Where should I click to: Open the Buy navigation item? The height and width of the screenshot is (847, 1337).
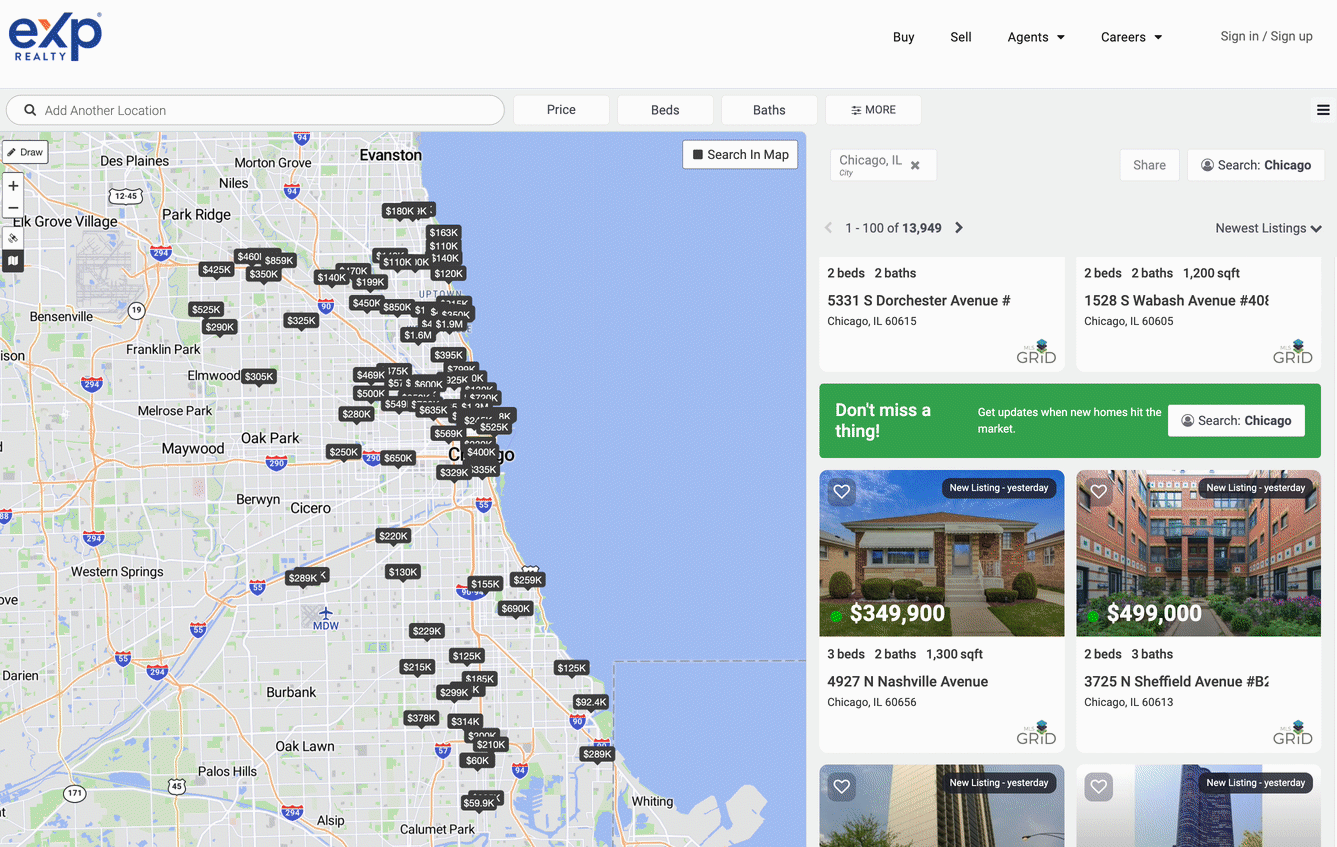point(904,37)
